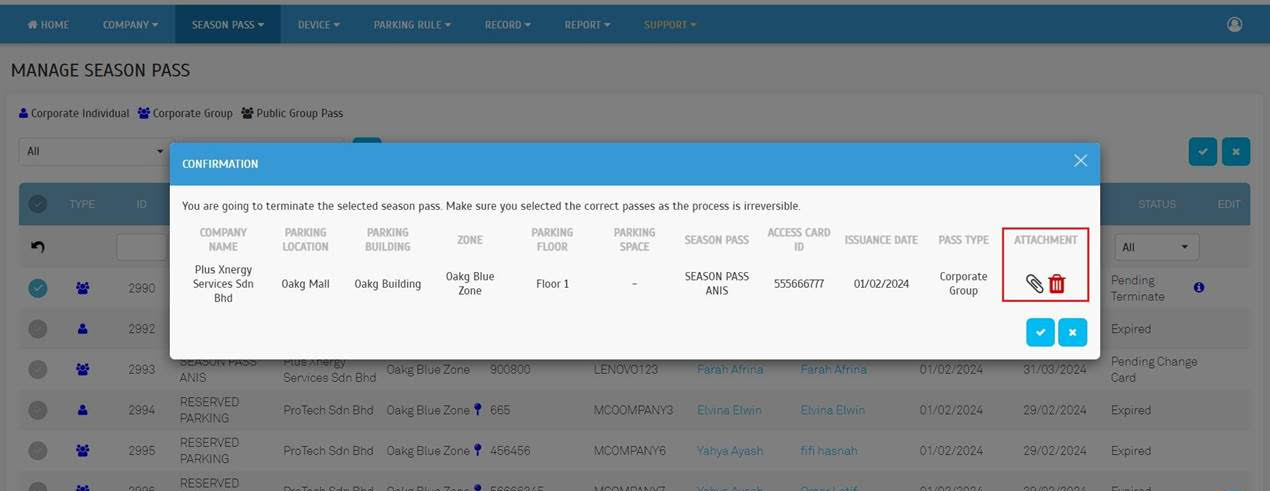
Task: Expand the 'All' pass type dropdown
Action: [x=95, y=151]
